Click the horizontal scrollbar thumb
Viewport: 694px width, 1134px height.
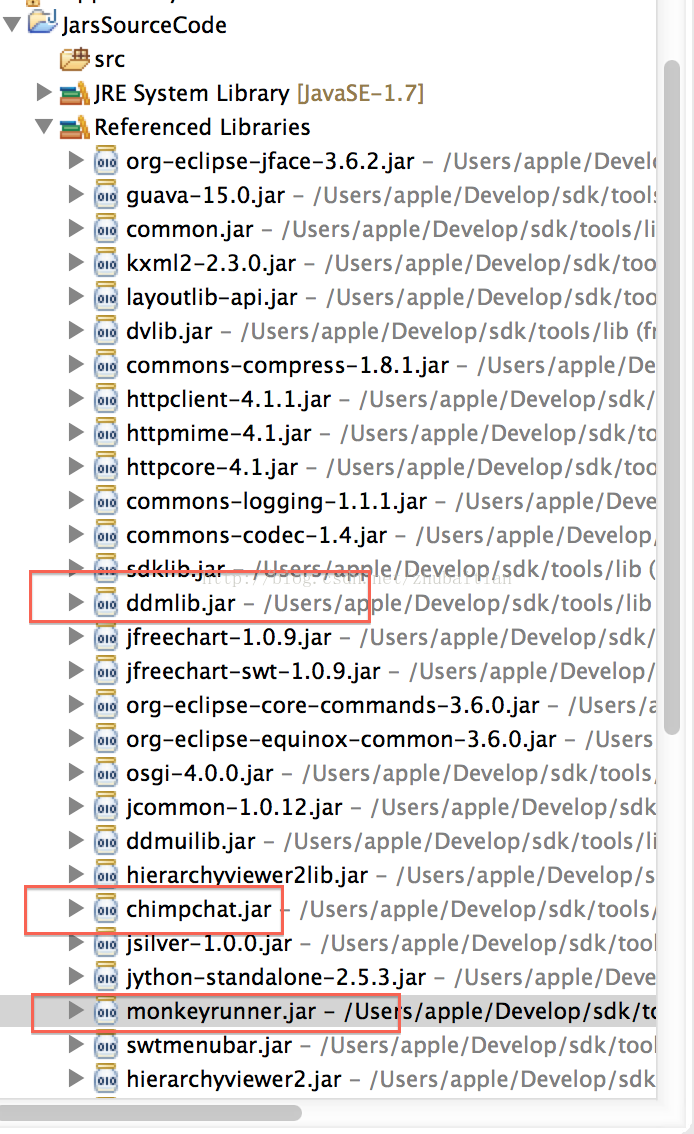click(x=150, y=1112)
